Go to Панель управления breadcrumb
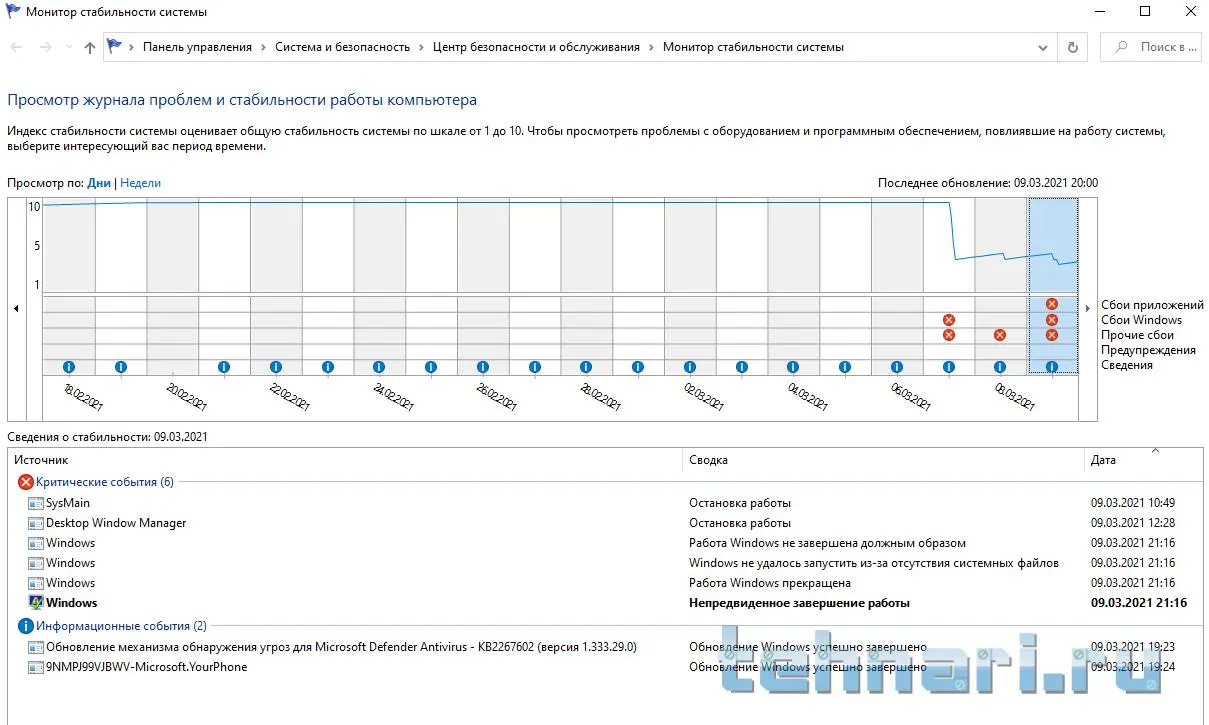1209x725 pixels. tap(197, 47)
